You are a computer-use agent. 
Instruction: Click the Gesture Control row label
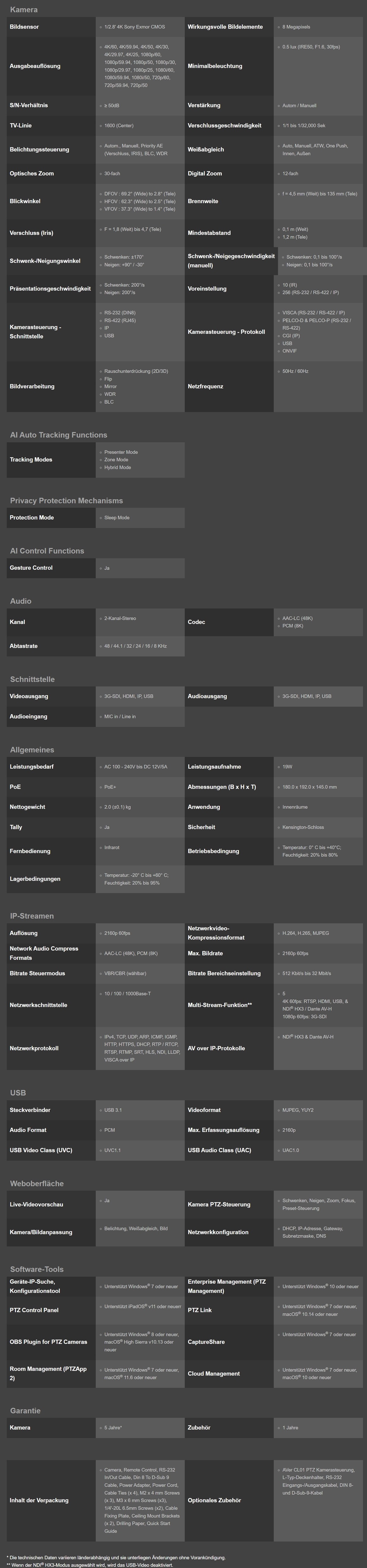31,567
